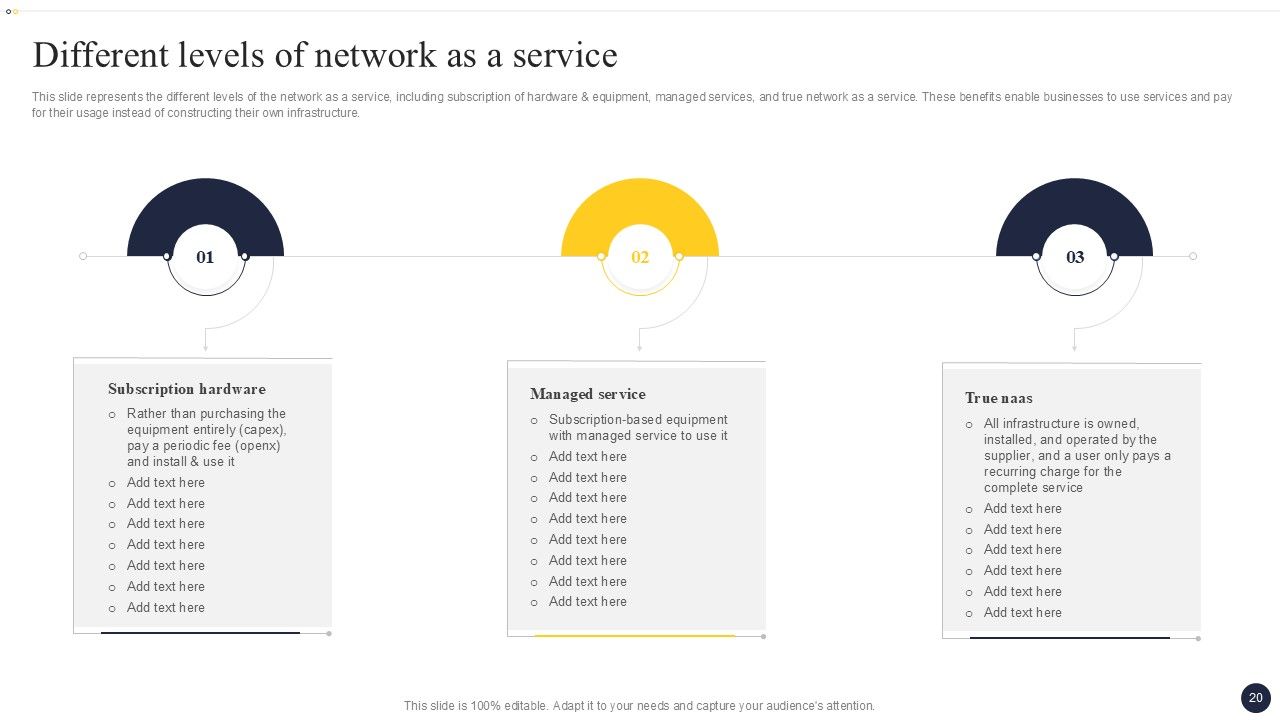The image size is (1280, 720).
Task: Click the description paragraph below the slide title
Action: [x=632, y=105]
